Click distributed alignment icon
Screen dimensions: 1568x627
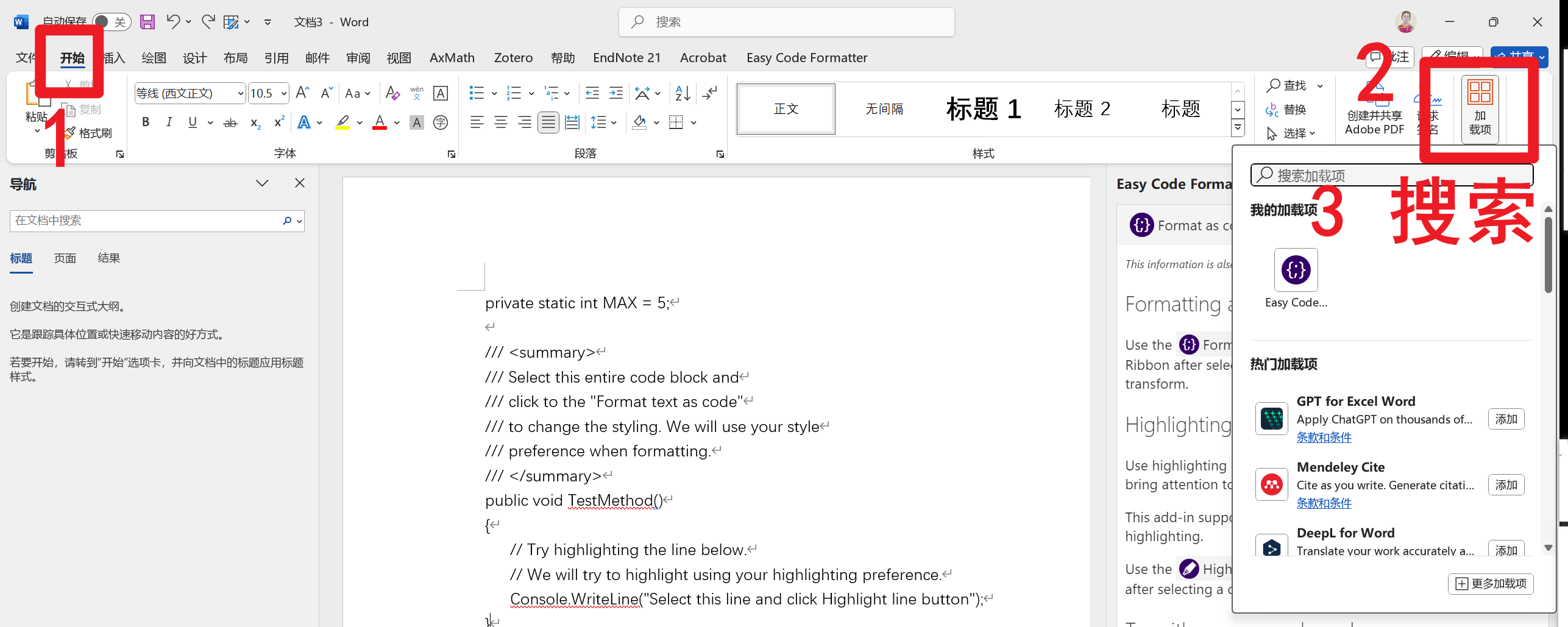tap(572, 122)
